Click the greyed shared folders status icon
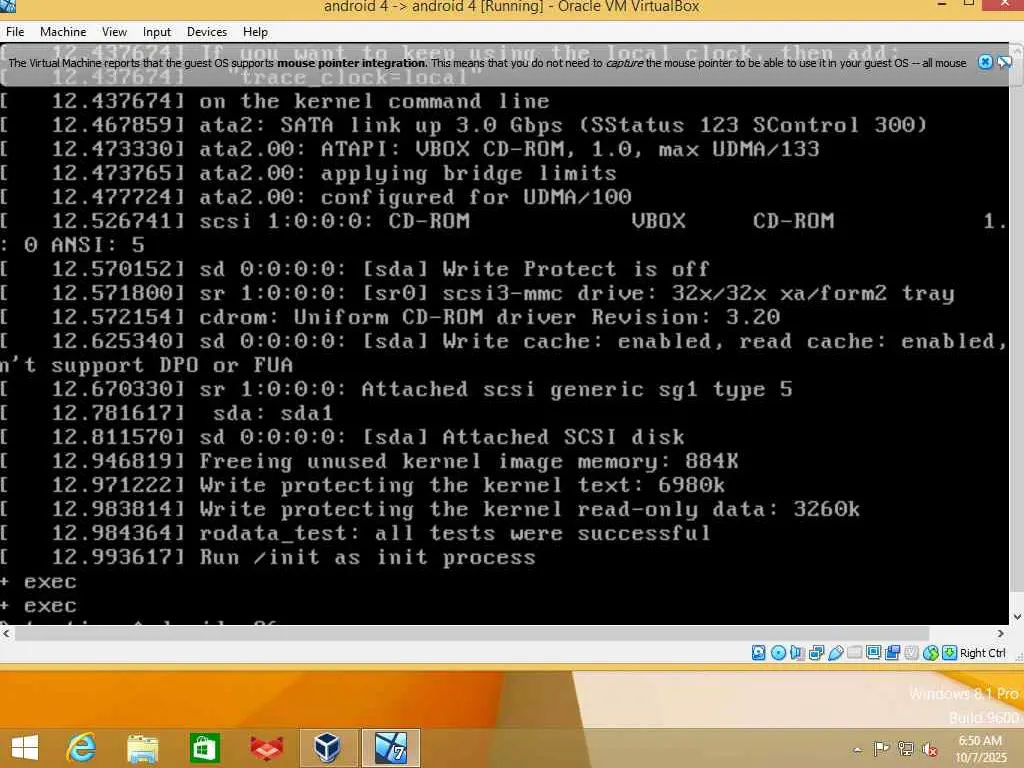 (854, 652)
